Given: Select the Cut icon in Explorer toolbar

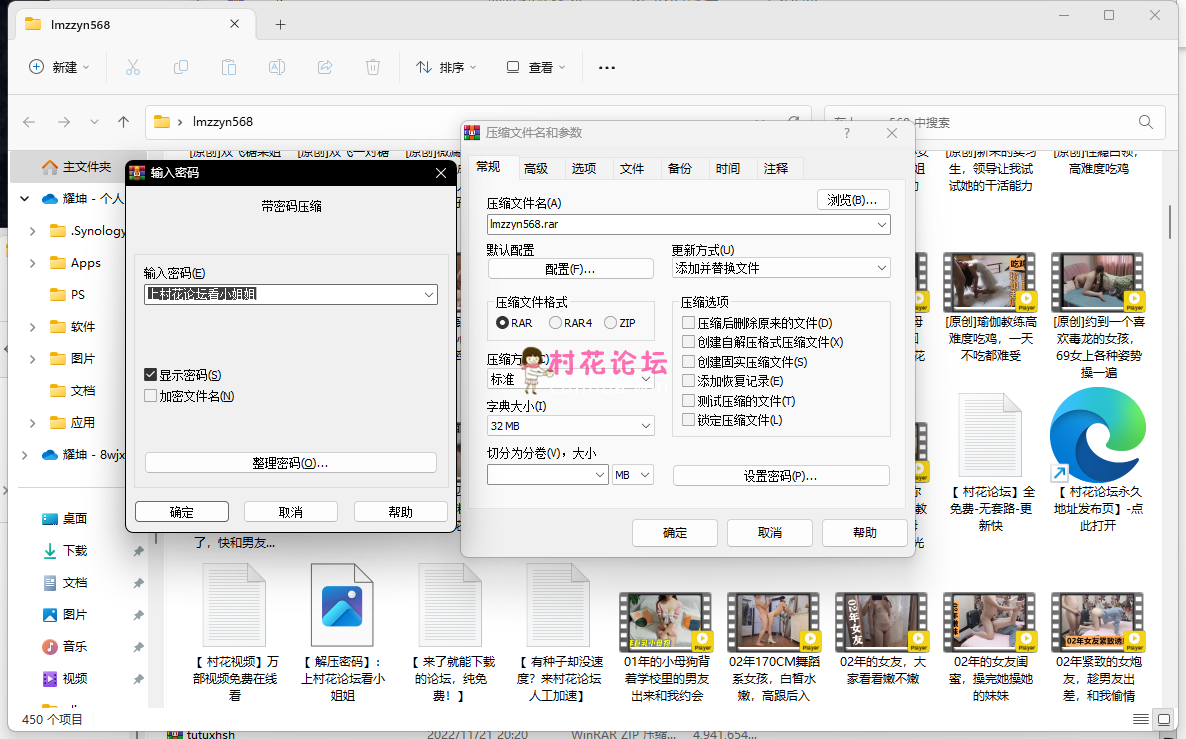Looking at the screenshot, I should coord(132,67).
